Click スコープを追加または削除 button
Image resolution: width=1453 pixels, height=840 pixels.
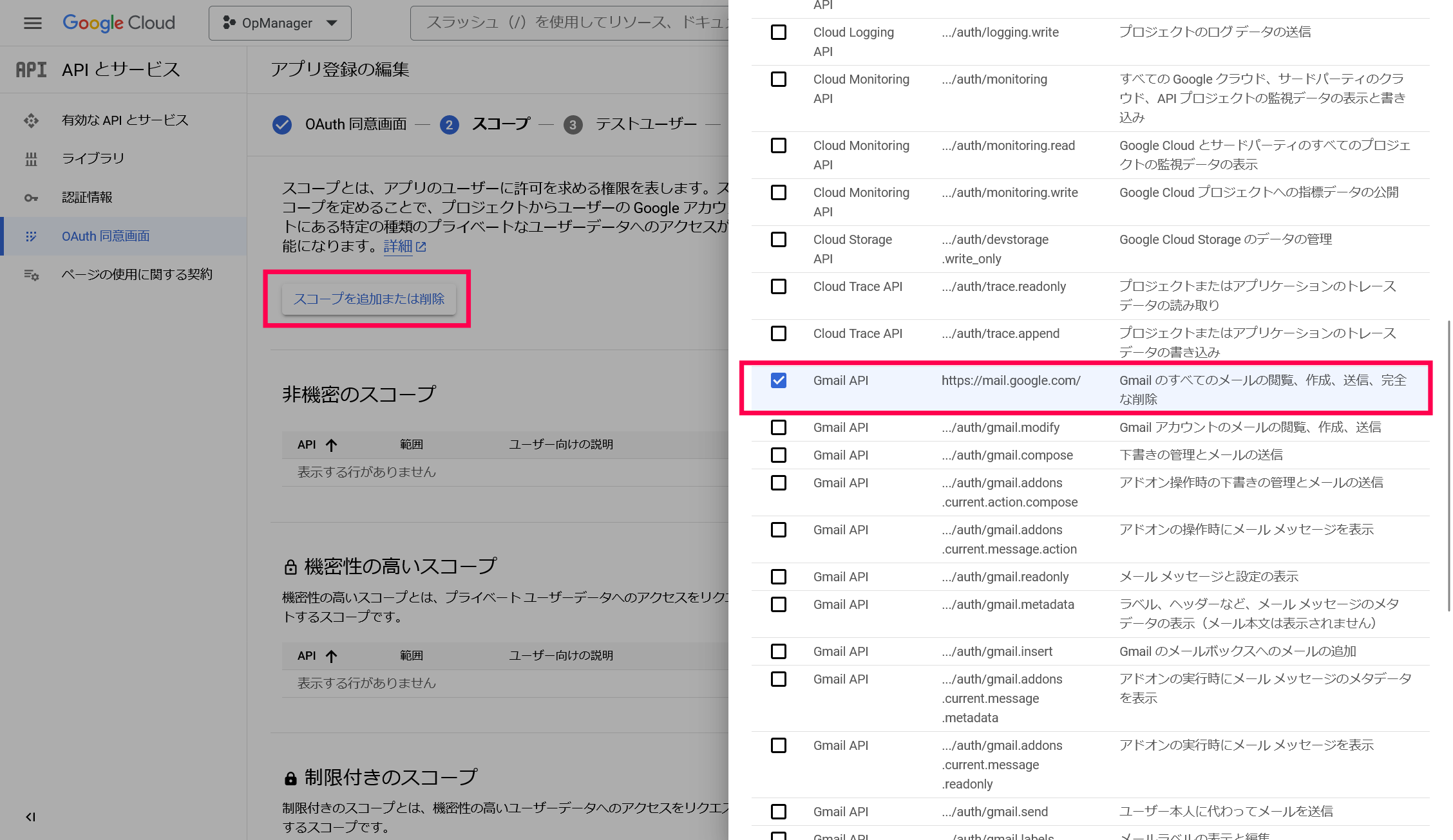click(371, 299)
